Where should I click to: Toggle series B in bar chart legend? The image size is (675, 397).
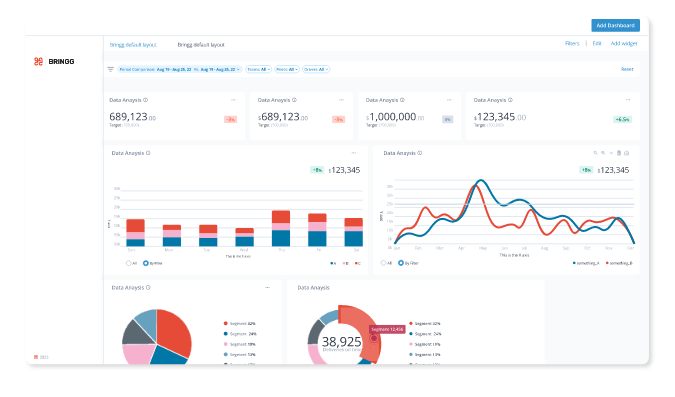click(345, 263)
